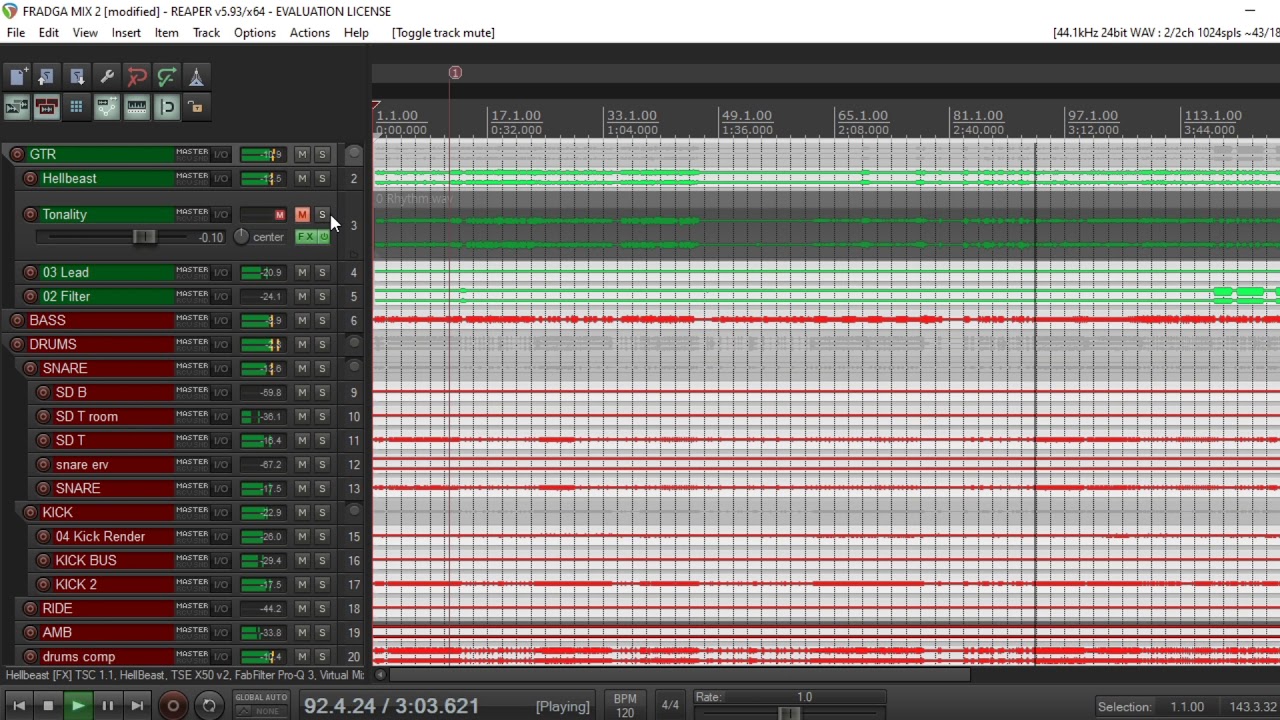This screenshot has height=720, width=1280.
Task: Click timeline marker 1 on ruler
Action: tap(455, 72)
